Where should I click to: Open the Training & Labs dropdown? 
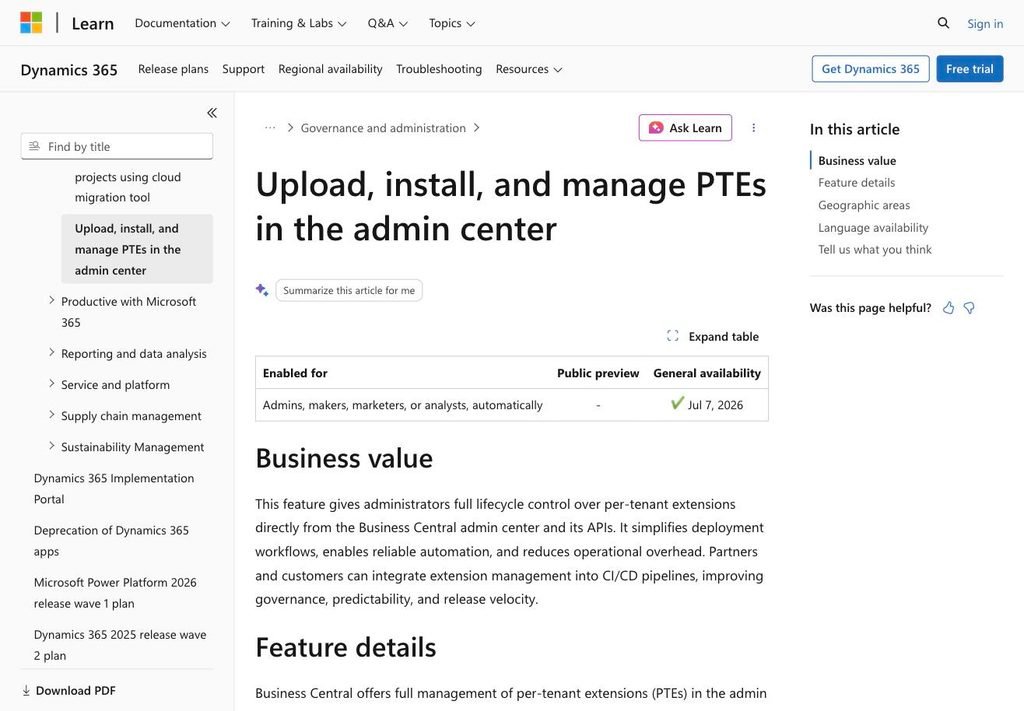298,23
